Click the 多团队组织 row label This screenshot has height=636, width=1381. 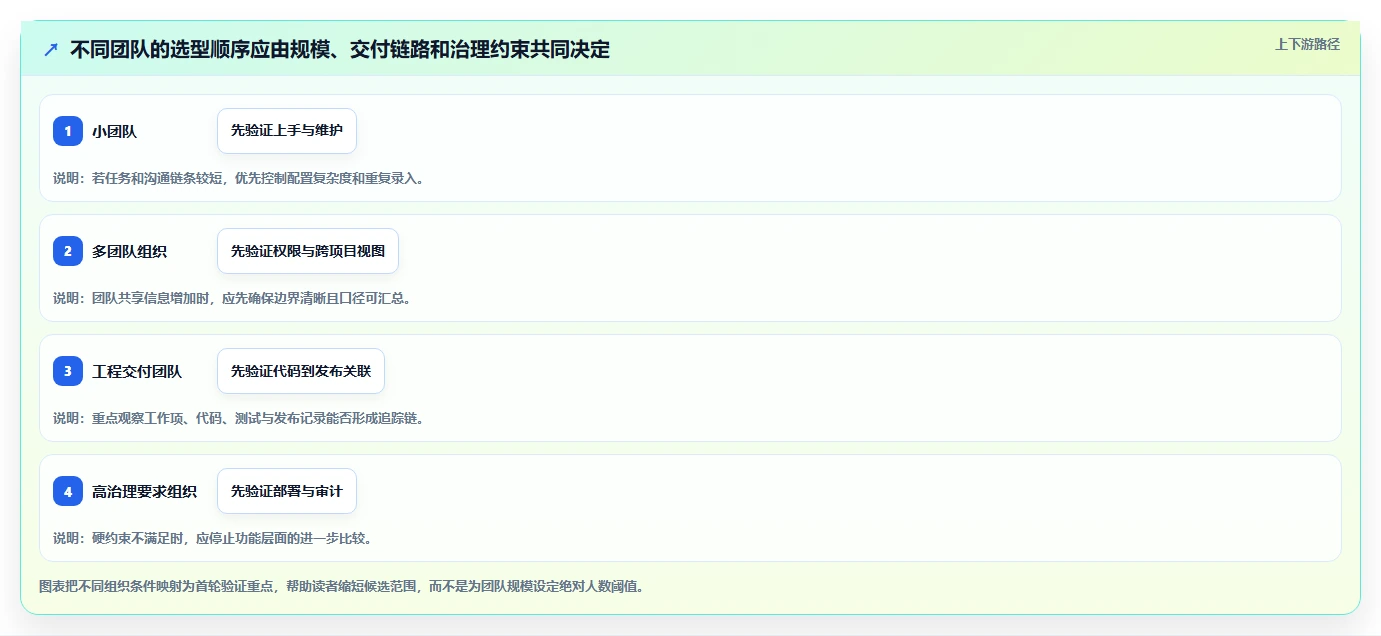pos(129,251)
